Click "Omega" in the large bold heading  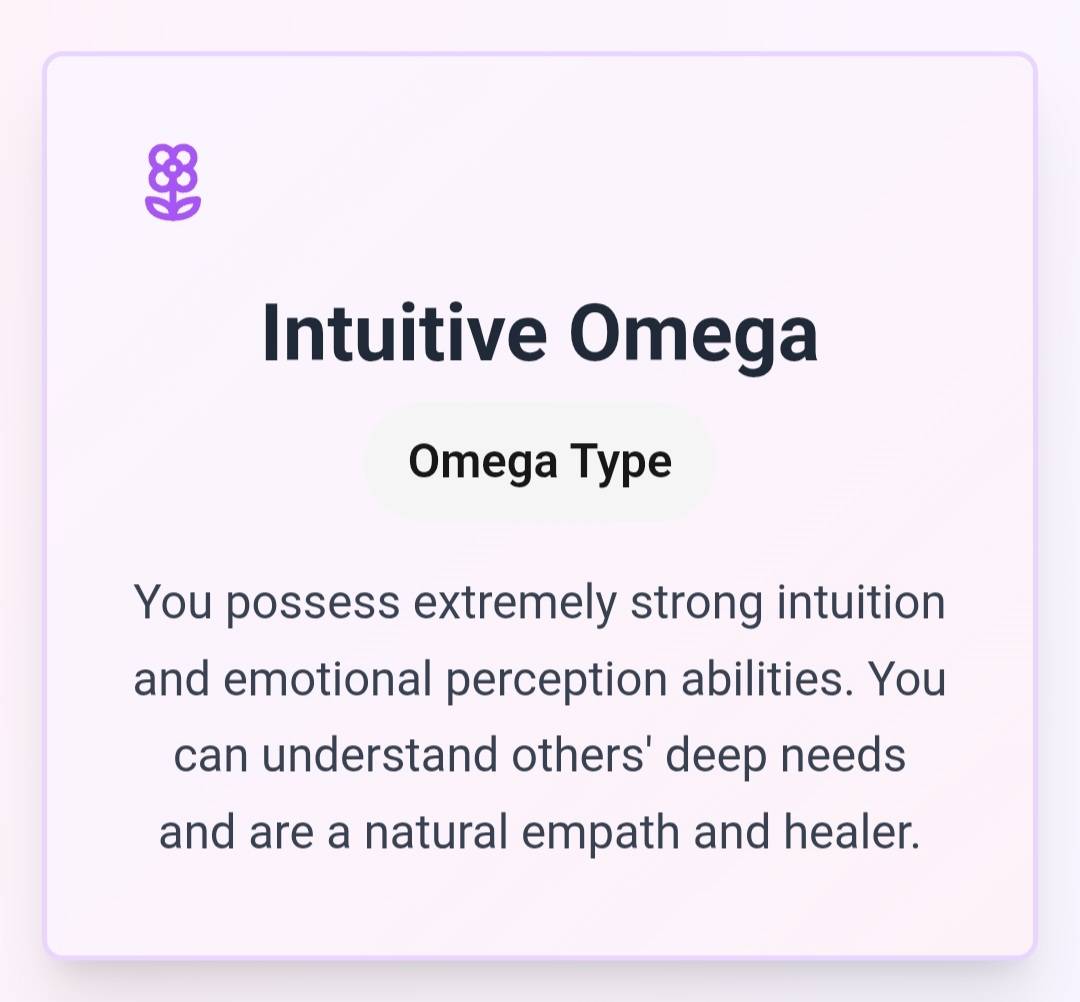694,333
